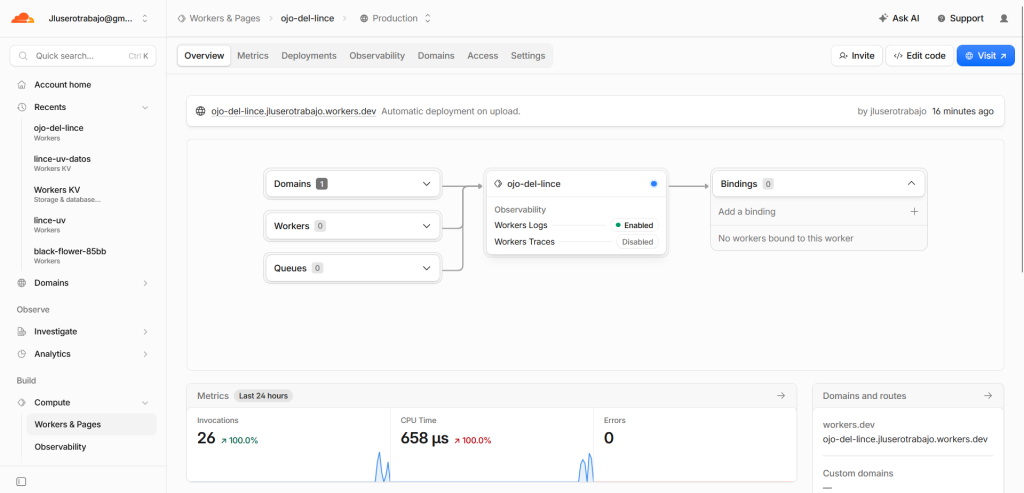Viewport: 1024px width, 493px height.
Task: Open Metrics panel arrow icon
Action: tap(780, 396)
